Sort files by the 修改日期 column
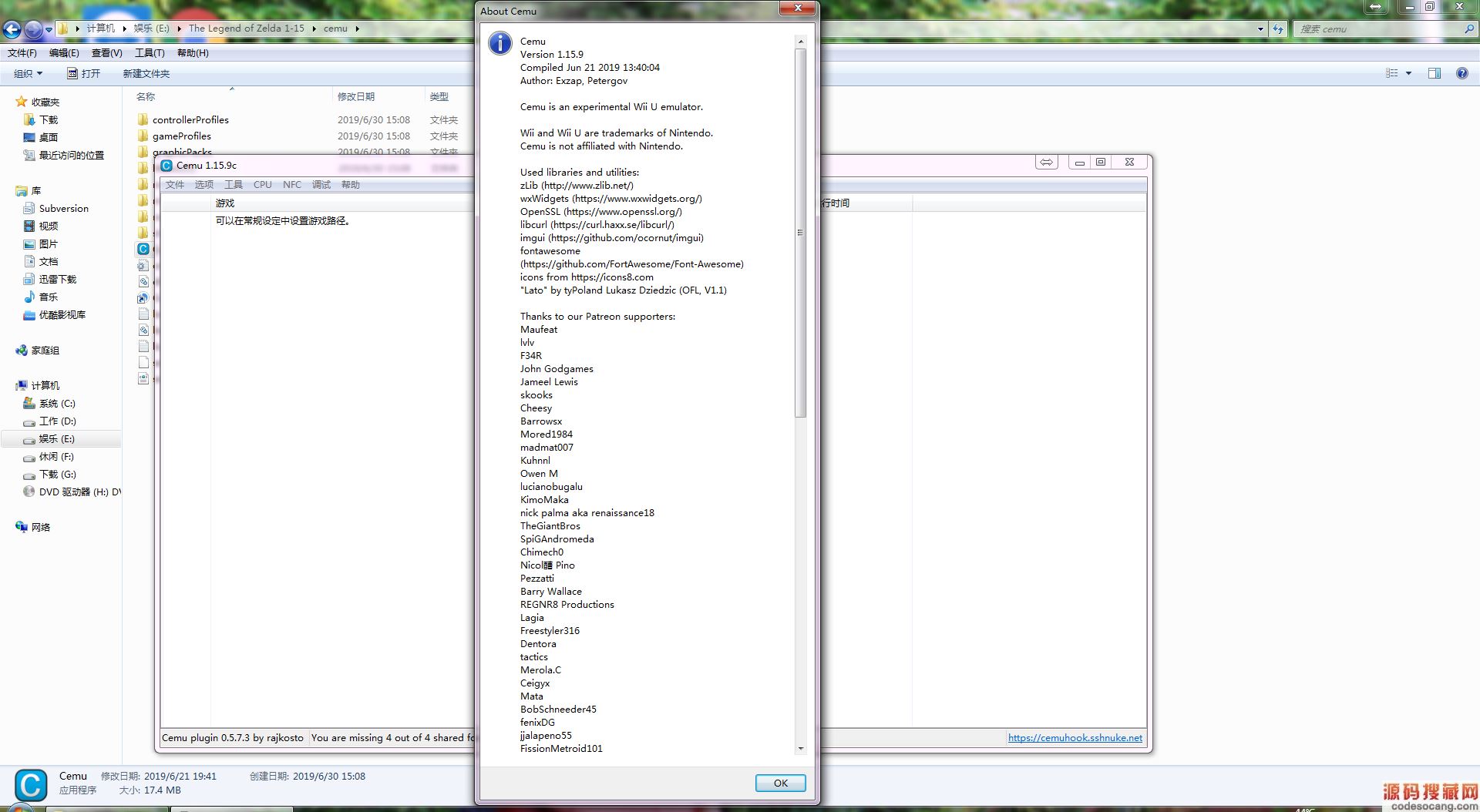 (x=356, y=96)
